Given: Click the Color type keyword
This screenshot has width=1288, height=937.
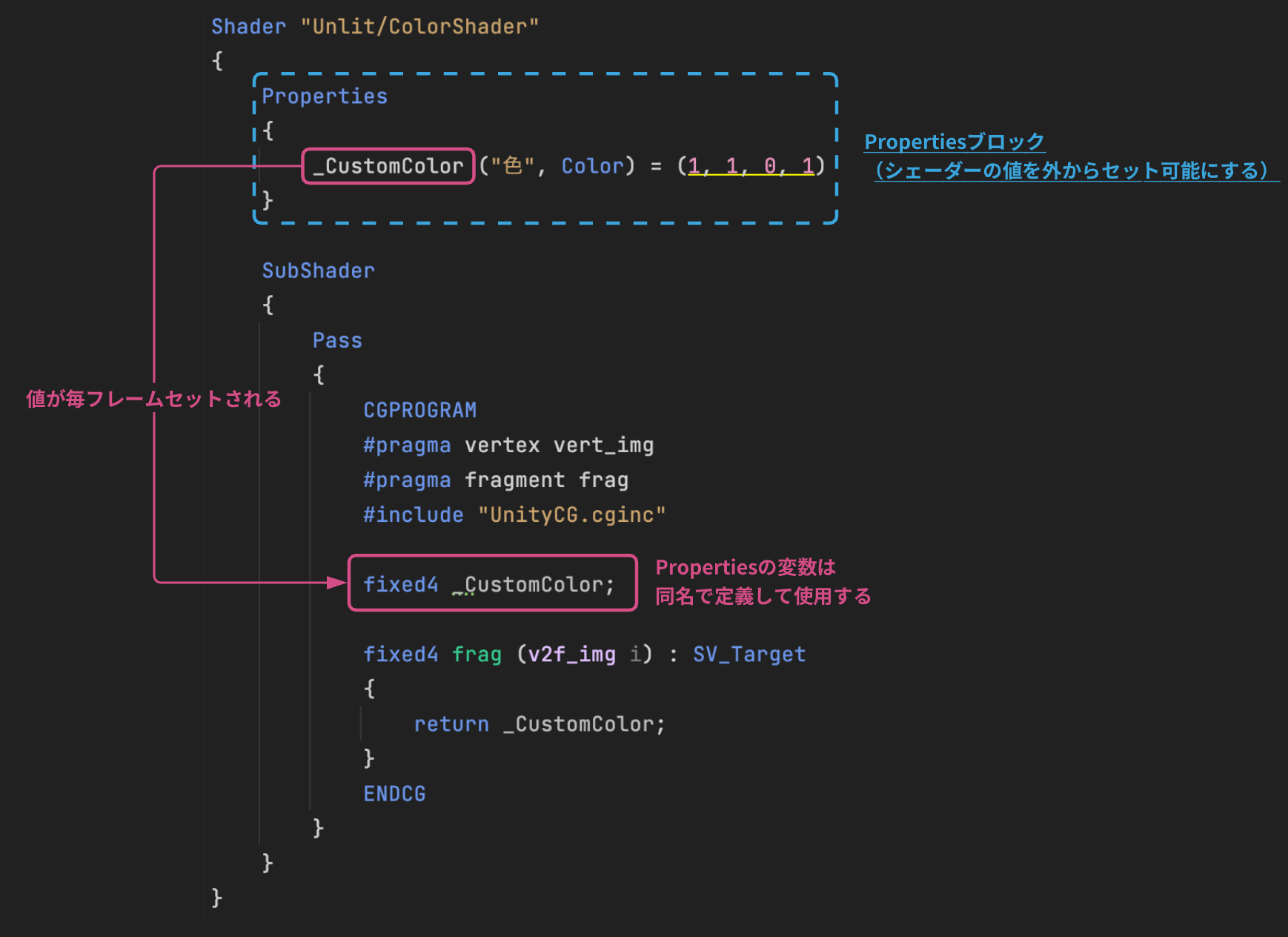Looking at the screenshot, I should pyautogui.click(x=593, y=166).
